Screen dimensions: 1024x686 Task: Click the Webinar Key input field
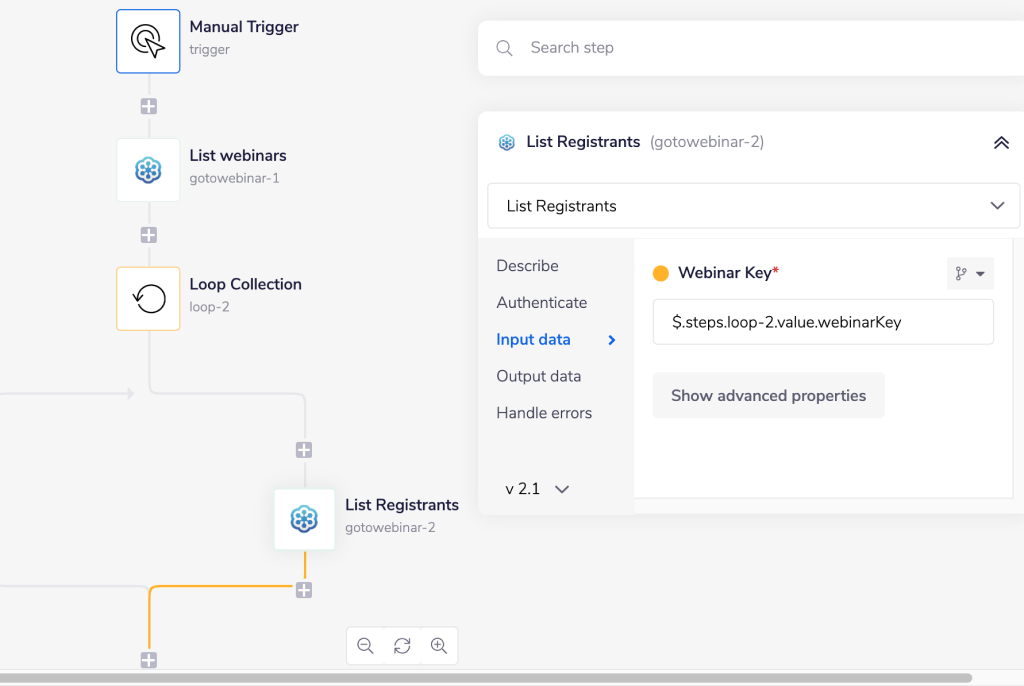(822, 322)
